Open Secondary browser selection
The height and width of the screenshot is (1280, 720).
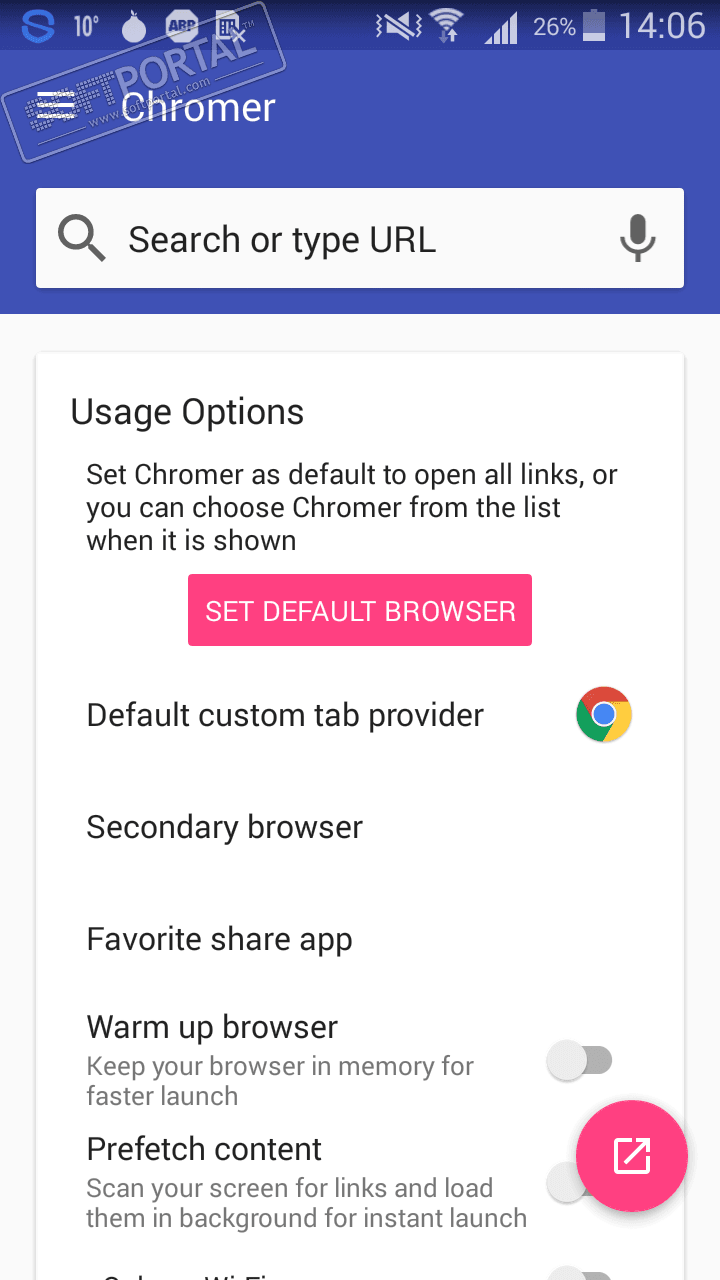pos(225,827)
